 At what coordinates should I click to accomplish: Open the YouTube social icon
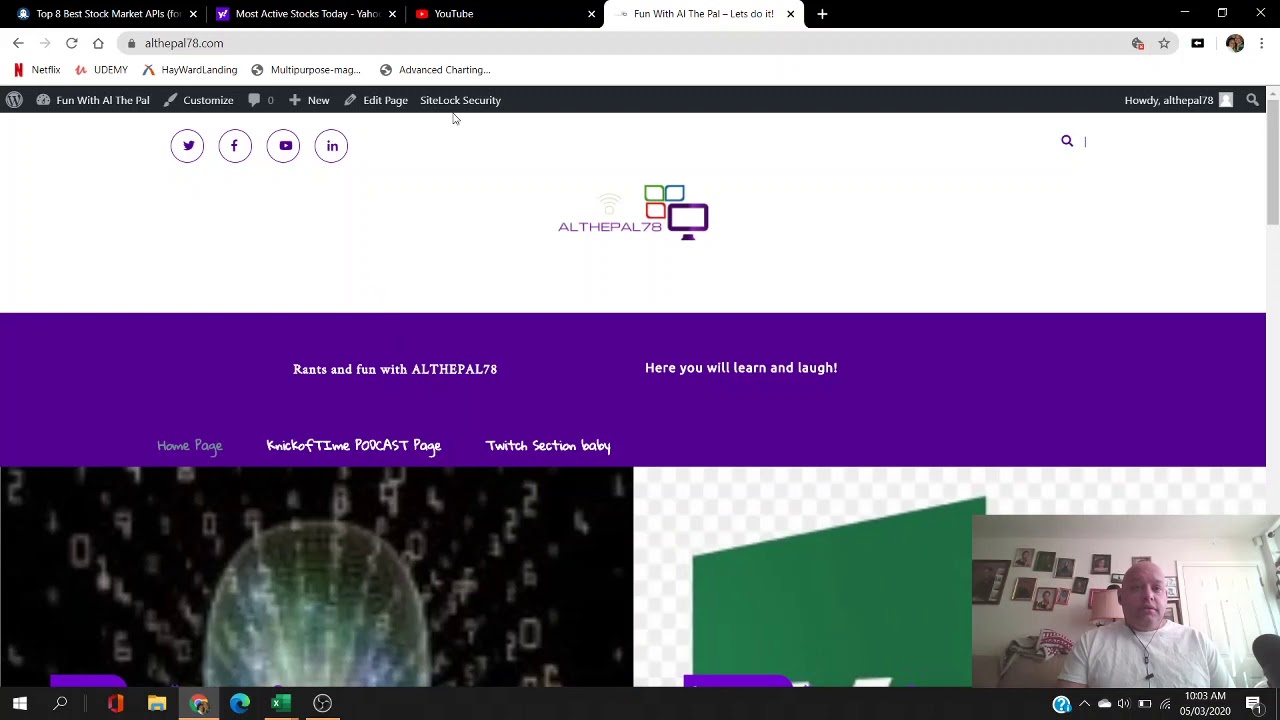[x=283, y=145]
